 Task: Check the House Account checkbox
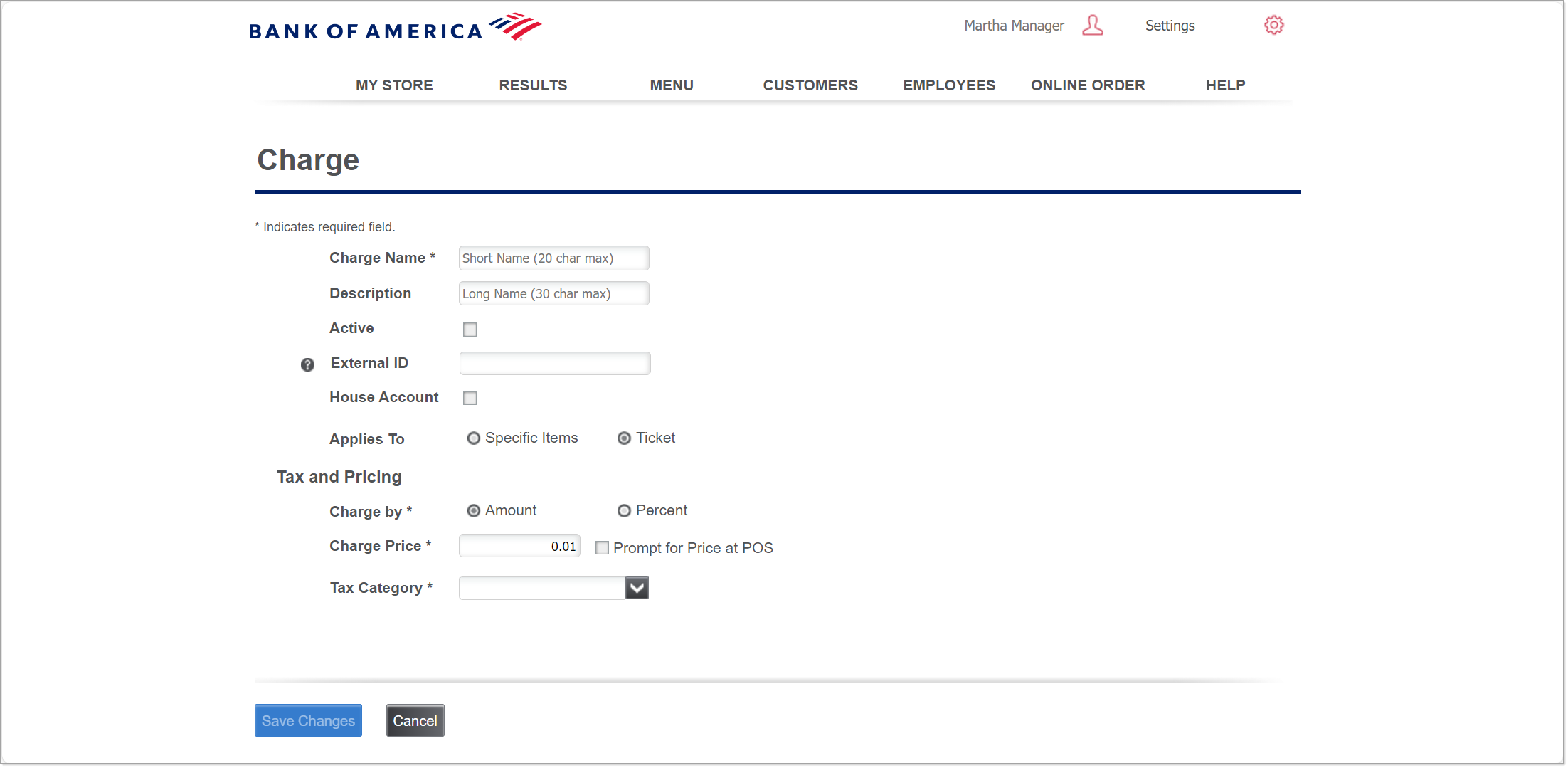(x=470, y=399)
